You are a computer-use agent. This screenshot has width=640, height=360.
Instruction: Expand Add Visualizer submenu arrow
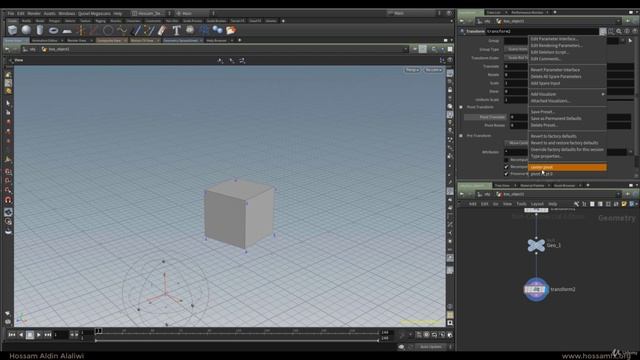tap(603, 94)
